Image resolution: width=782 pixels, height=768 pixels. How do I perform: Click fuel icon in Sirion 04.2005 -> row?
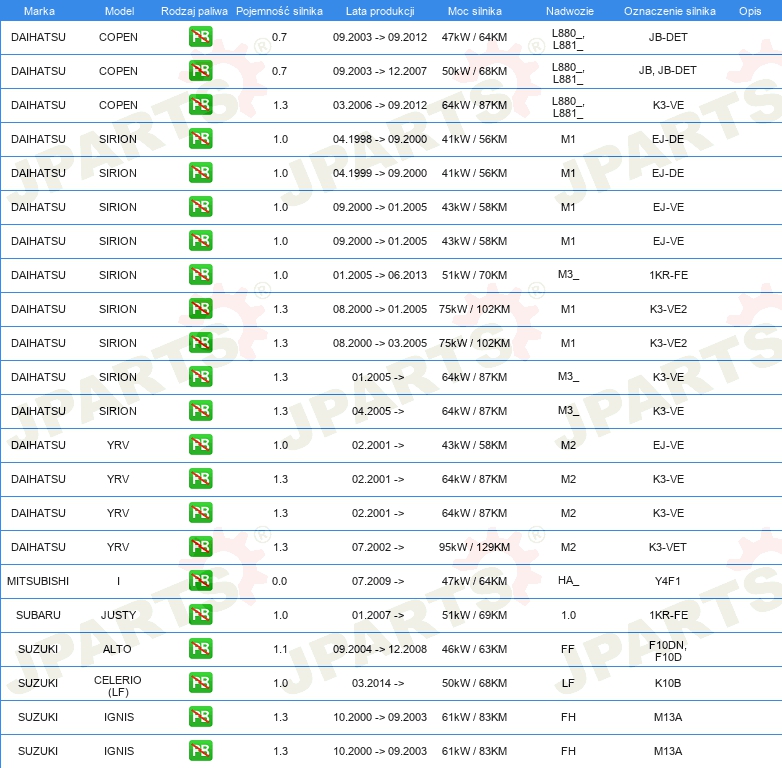click(x=200, y=410)
